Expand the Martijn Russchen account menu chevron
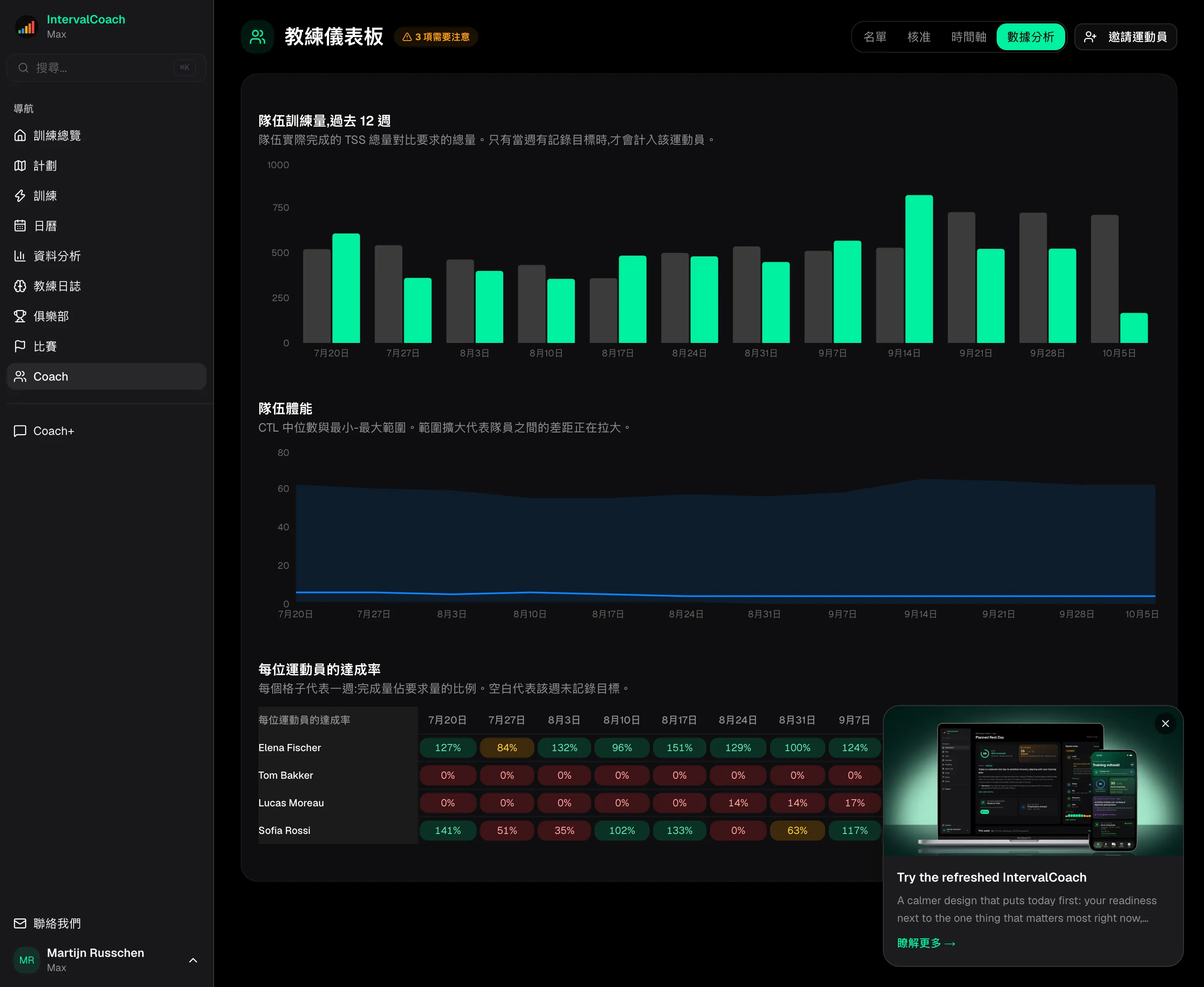The width and height of the screenshot is (1204, 987). 193,960
